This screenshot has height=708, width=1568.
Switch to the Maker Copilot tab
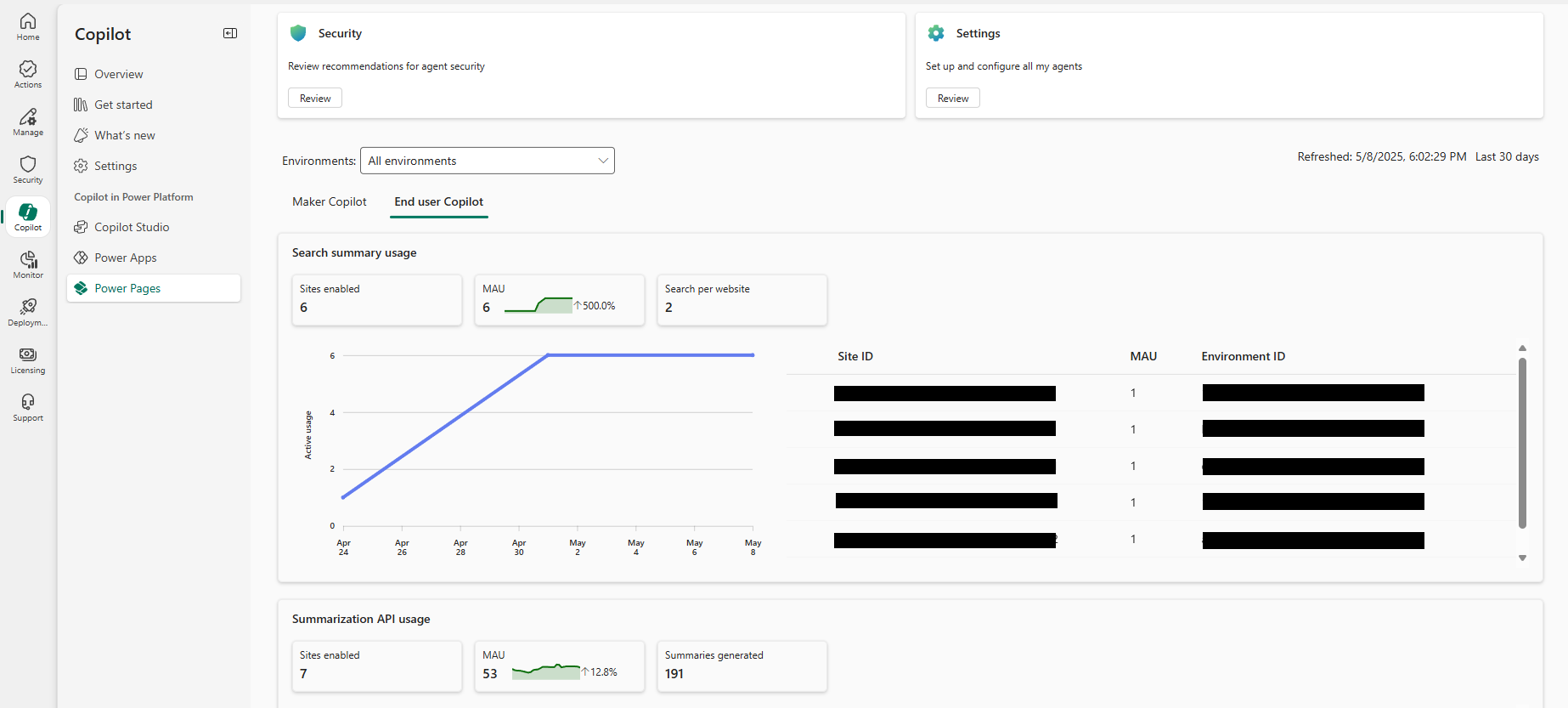(x=330, y=201)
